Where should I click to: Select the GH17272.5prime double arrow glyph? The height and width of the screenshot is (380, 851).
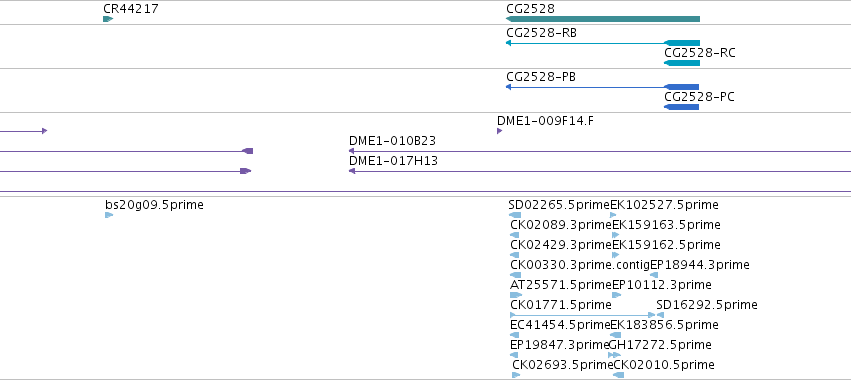click(614, 355)
